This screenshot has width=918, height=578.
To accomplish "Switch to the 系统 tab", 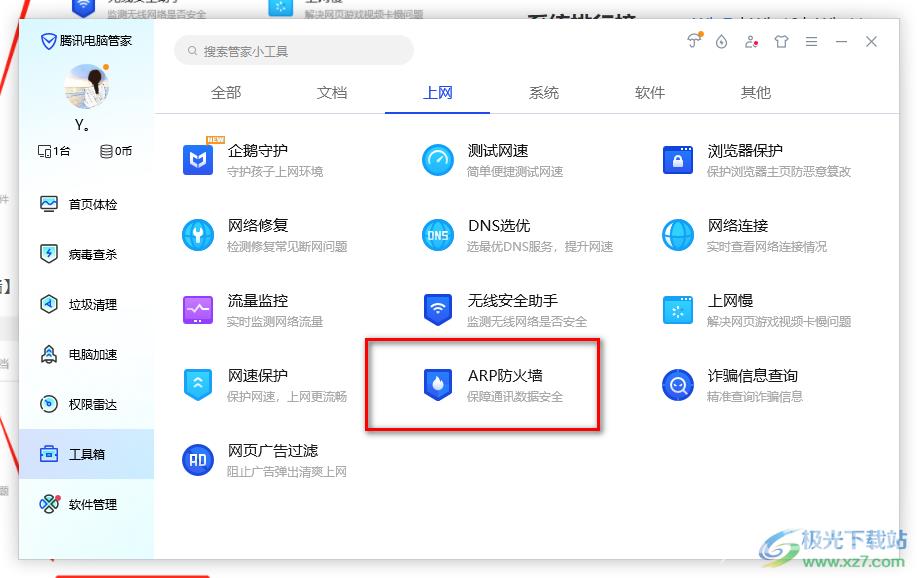I will click(544, 93).
